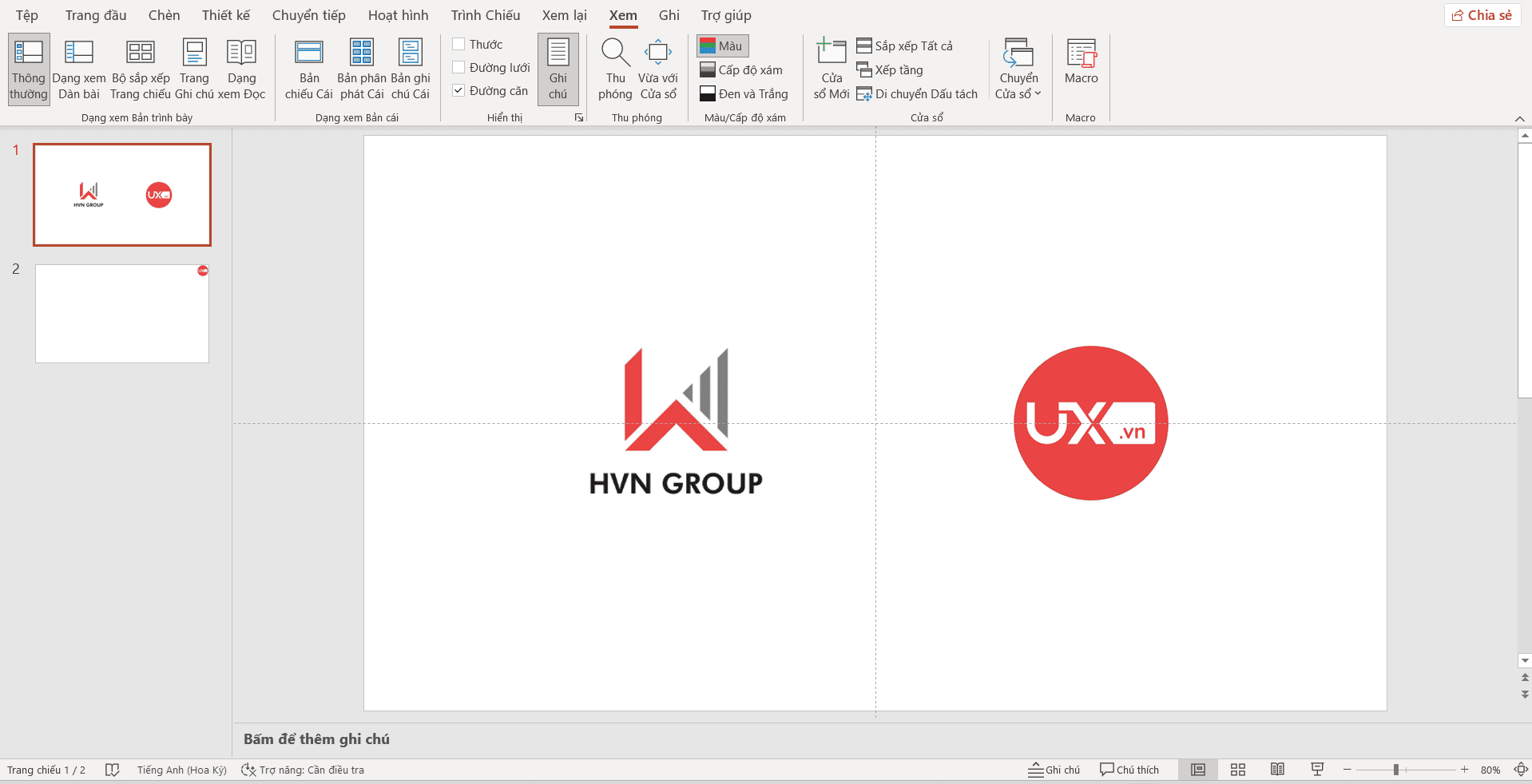Image resolution: width=1532 pixels, height=784 pixels.
Task: Open the Chèn ribbon tab
Action: click(x=164, y=15)
